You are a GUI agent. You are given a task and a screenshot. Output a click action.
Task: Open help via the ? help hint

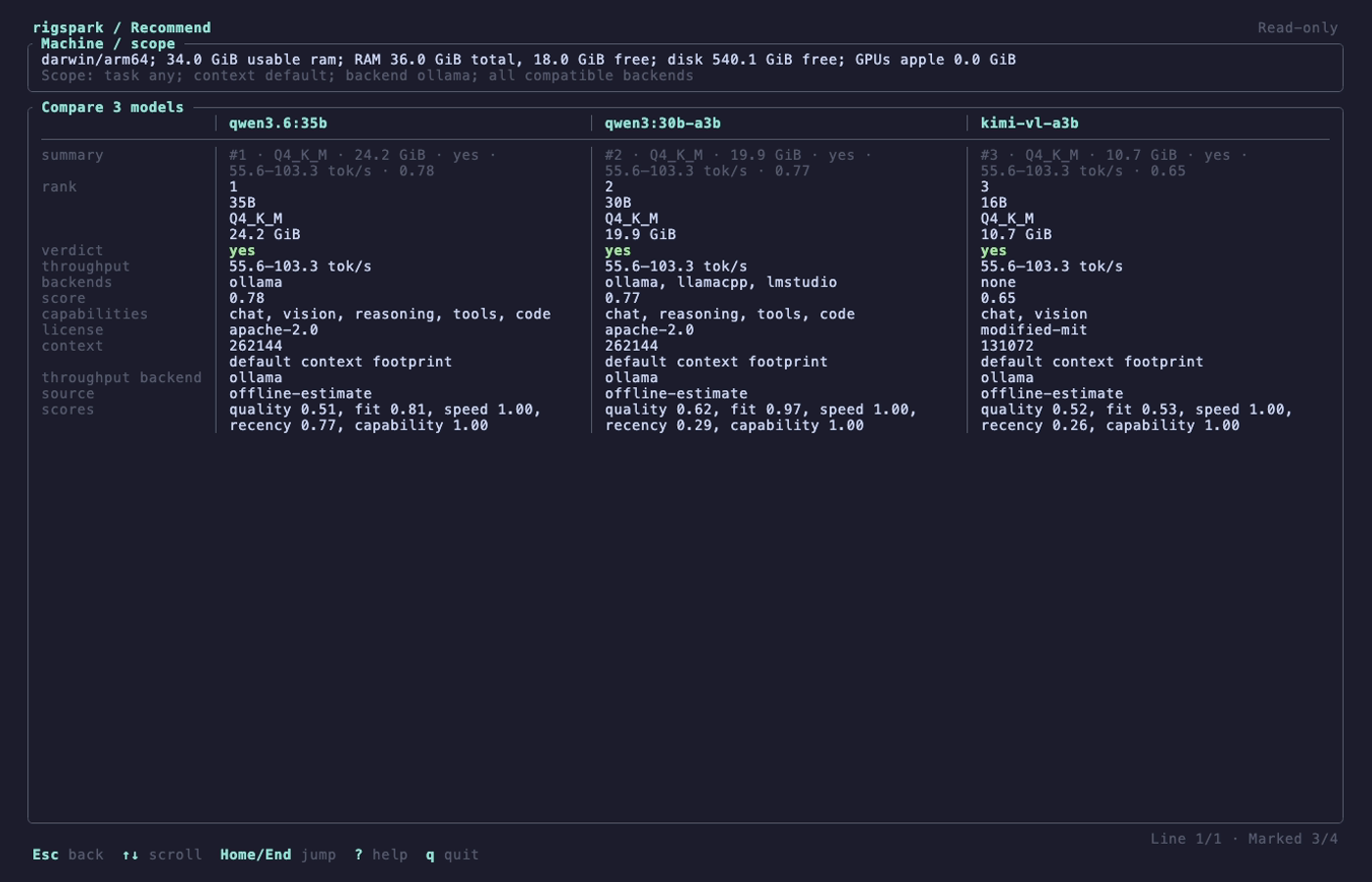380,855
